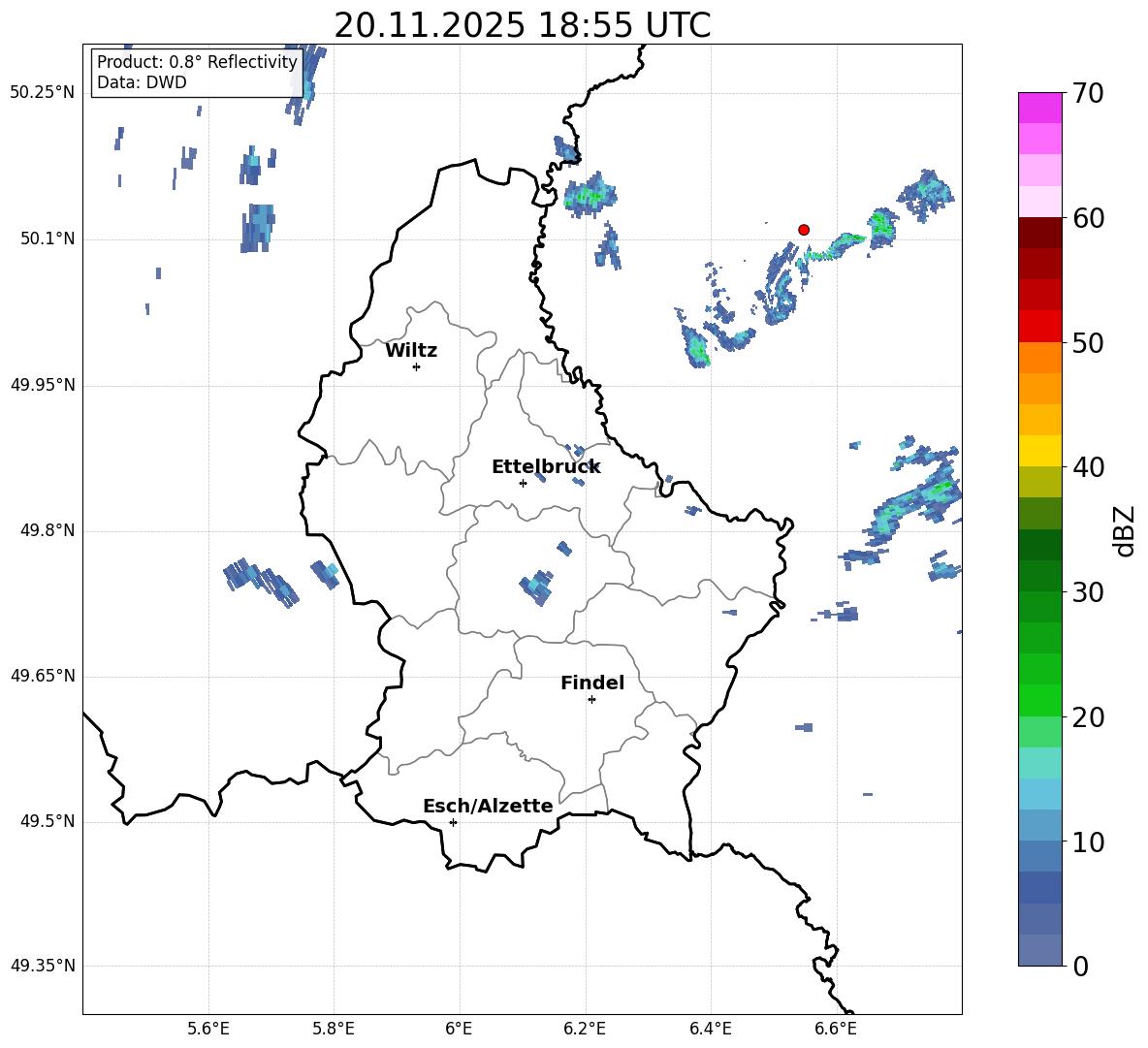The image size is (1148, 1048).
Task: Click the yellow 40 dBZ colorbar segment
Action: point(1040,451)
